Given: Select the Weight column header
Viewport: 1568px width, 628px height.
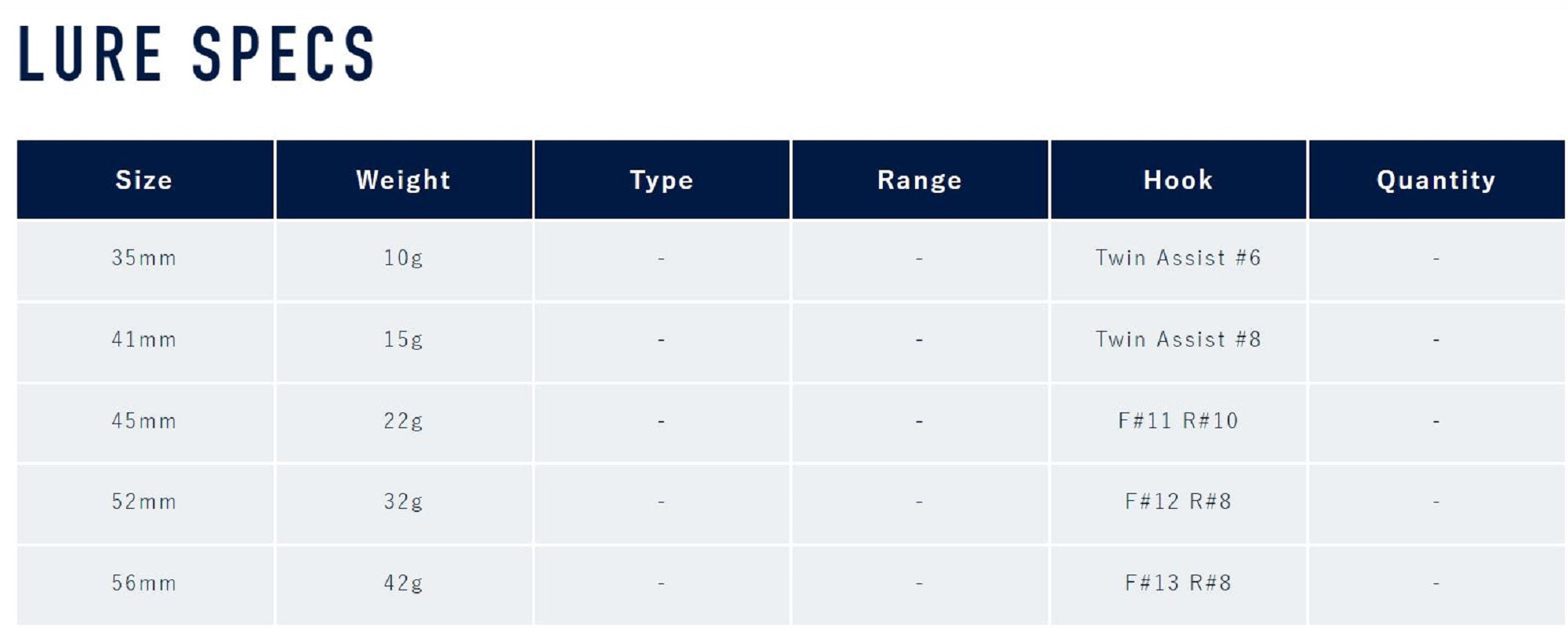Looking at the screenshot, I should pyautogui.click(x=403, y=180).
